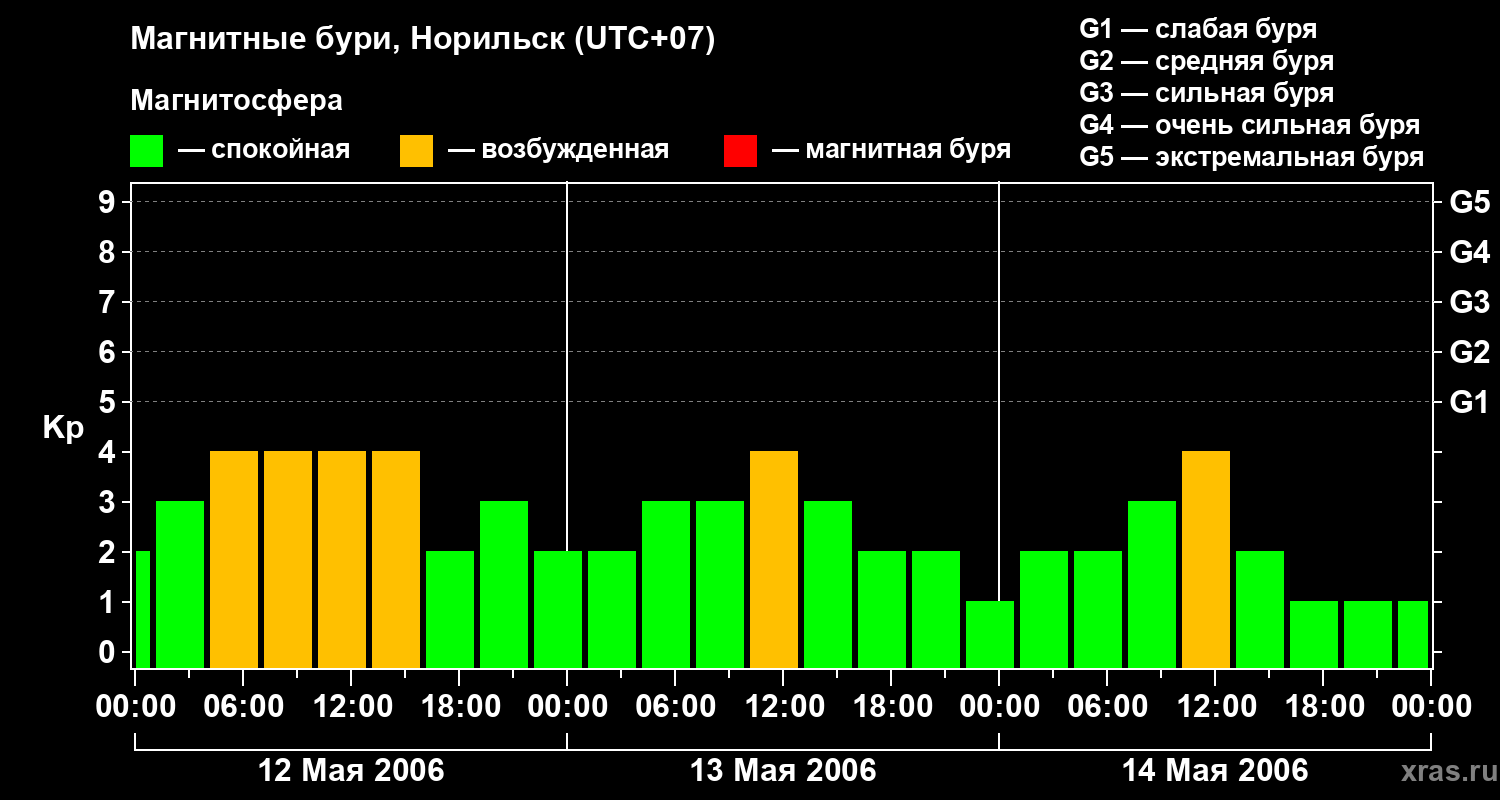Click the standalone 'G1' right-axis tick label
The height and width of the screenshot is (800, 1500).
click(x=1469, y=402)
